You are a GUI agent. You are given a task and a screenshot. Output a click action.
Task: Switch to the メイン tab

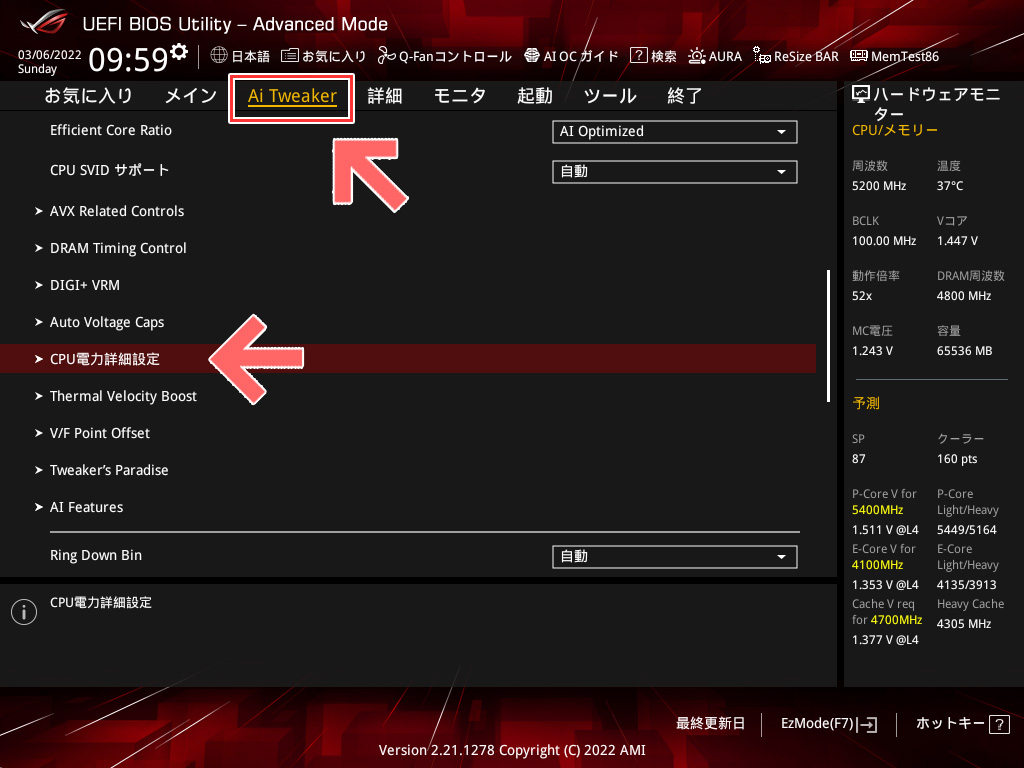coord(191,96)
